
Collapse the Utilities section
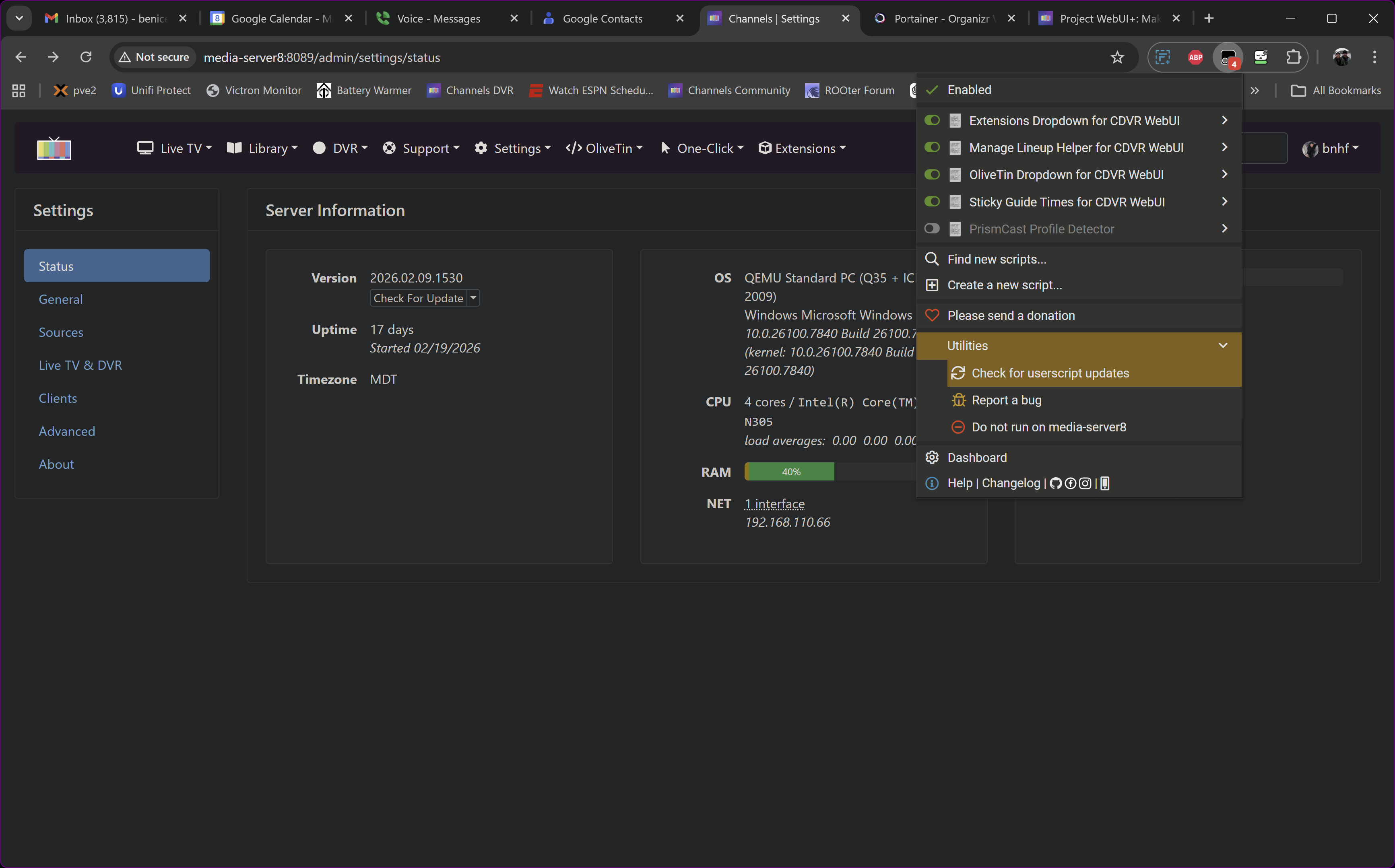[1223, 346]
